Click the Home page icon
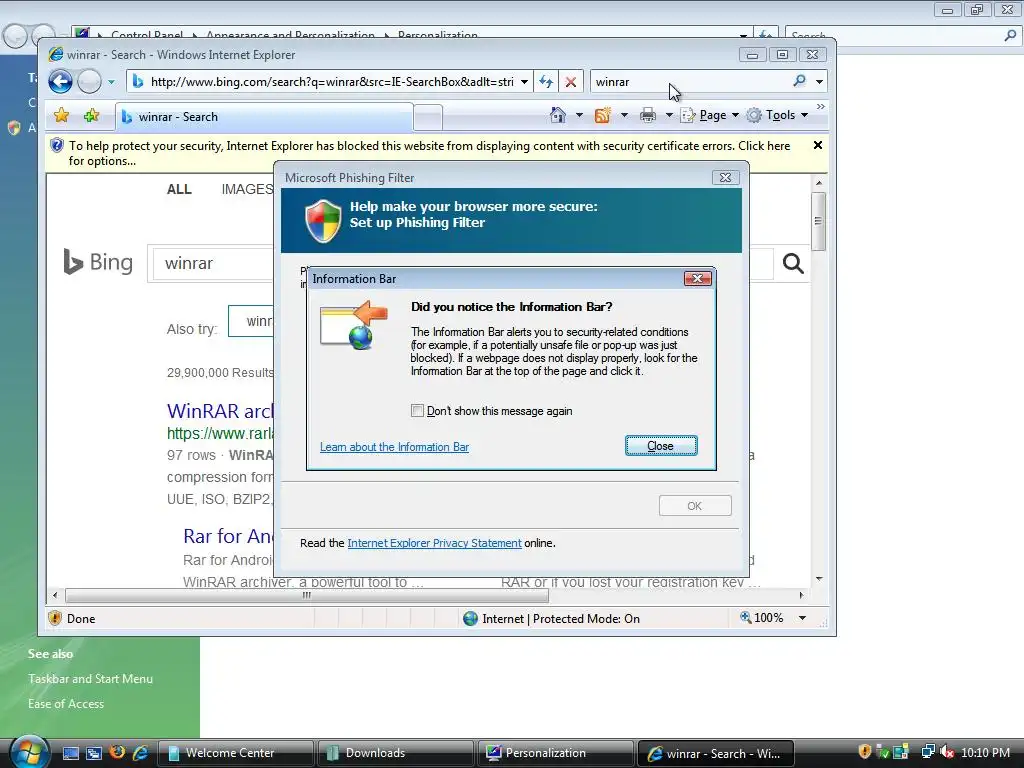This screenshot has width=1024, height=768. (x=558, y=115)
